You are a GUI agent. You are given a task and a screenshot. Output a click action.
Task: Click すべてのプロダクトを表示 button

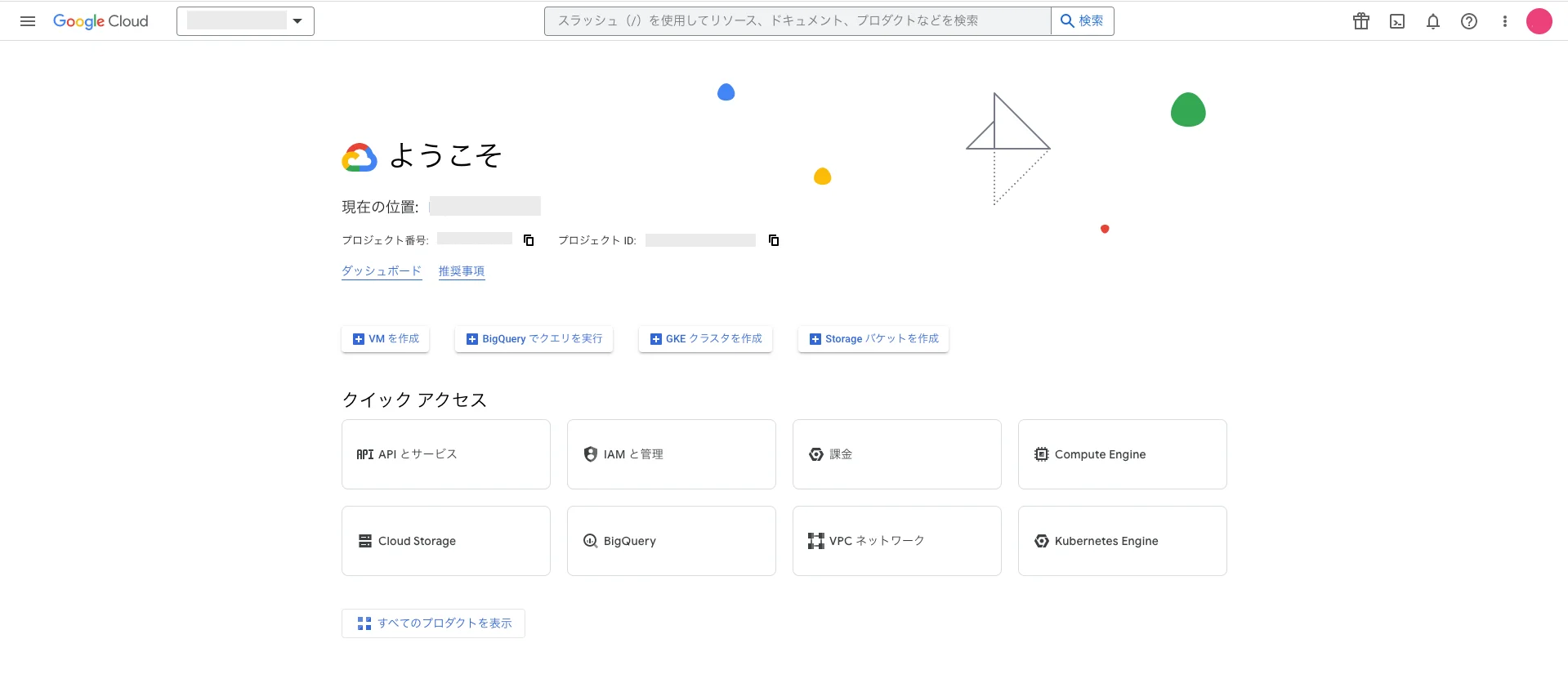(433, 623)
